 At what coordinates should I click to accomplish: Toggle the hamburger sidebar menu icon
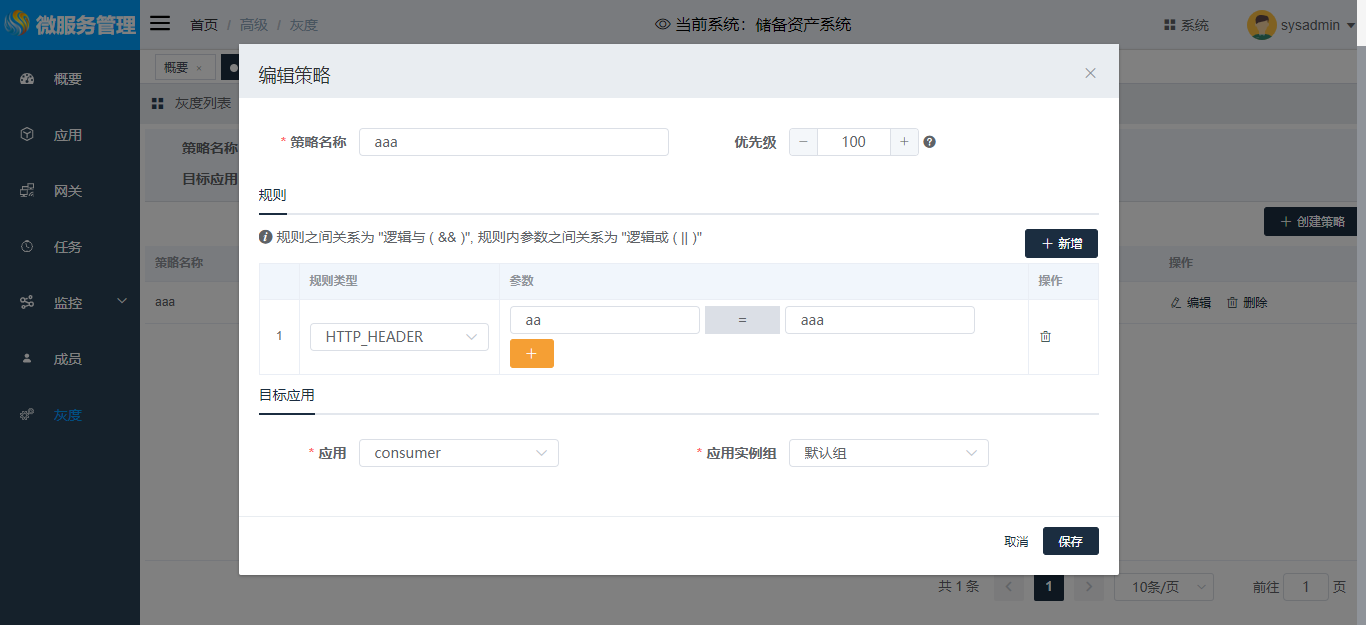(160, 24)
